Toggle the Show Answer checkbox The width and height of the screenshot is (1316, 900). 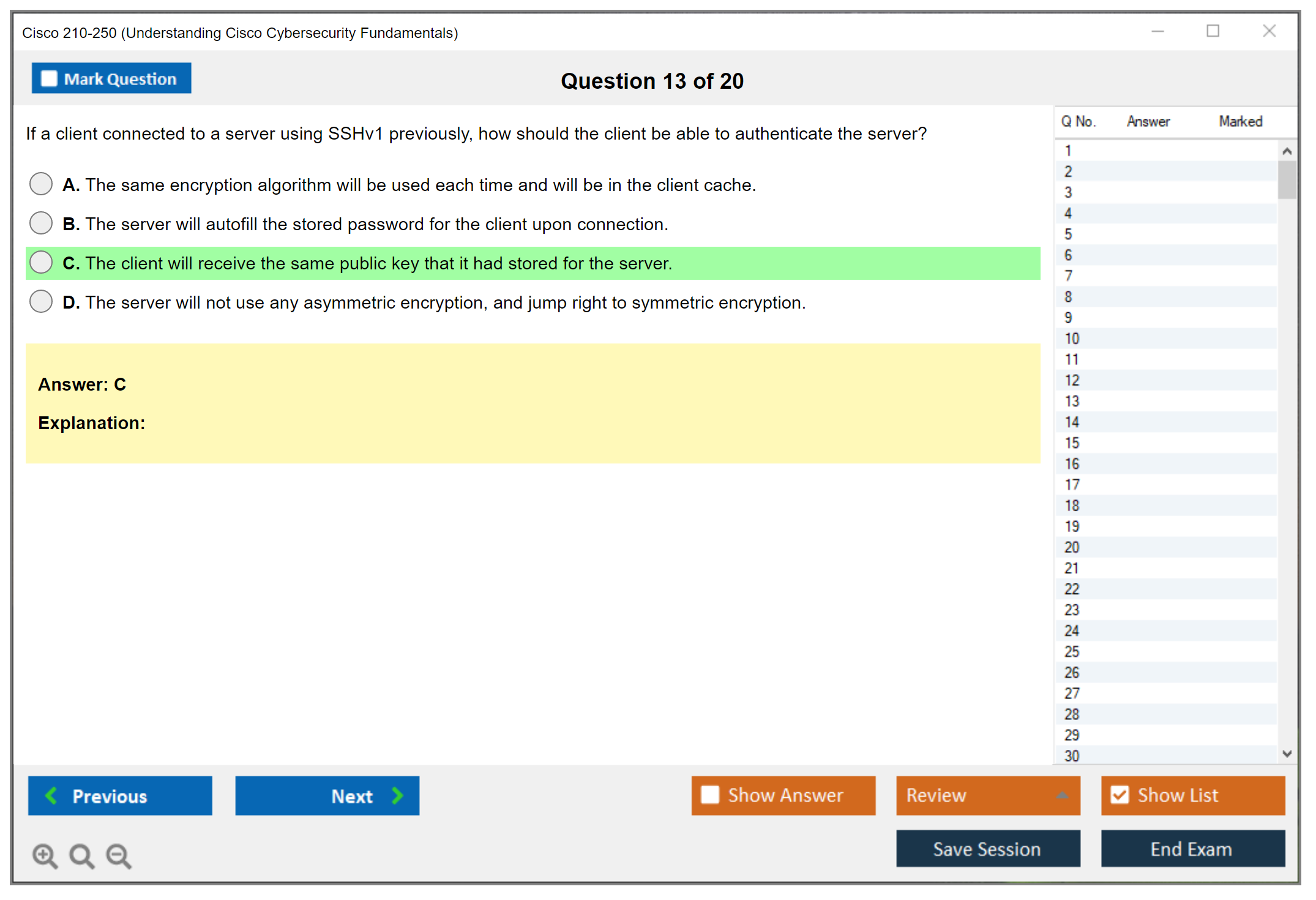coord(710,795)
